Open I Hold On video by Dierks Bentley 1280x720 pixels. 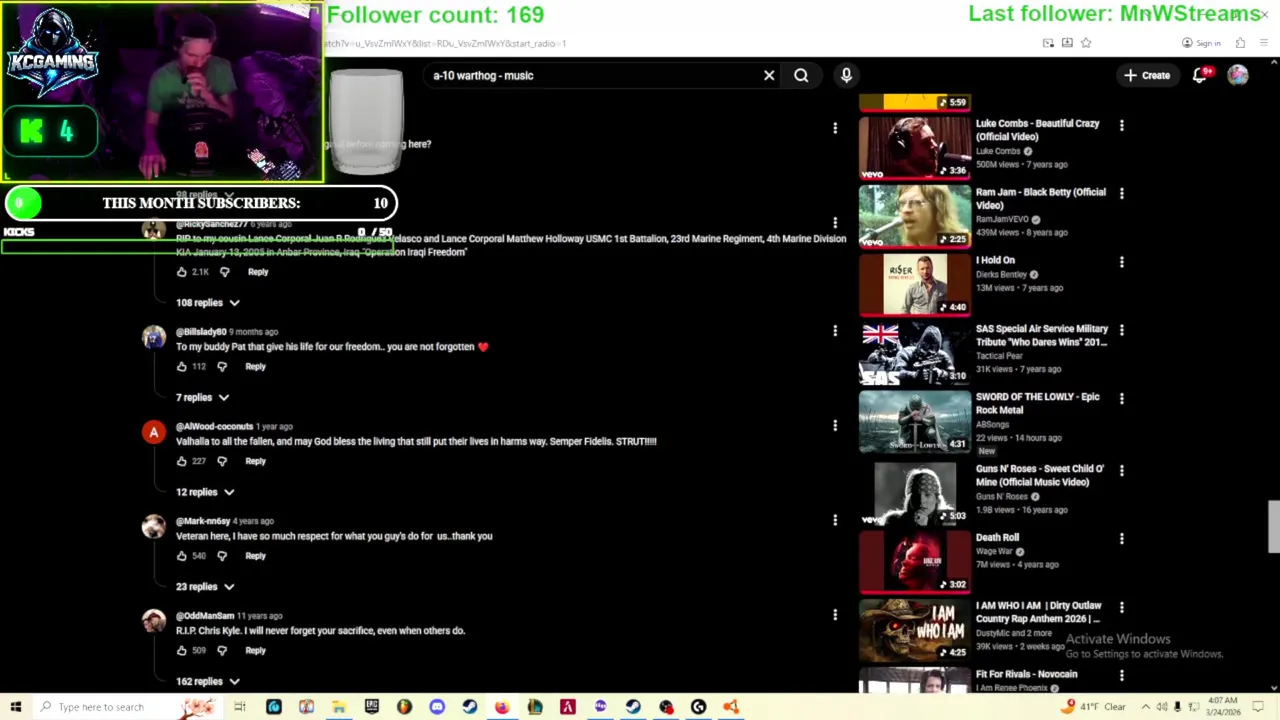tap(995, 260)
